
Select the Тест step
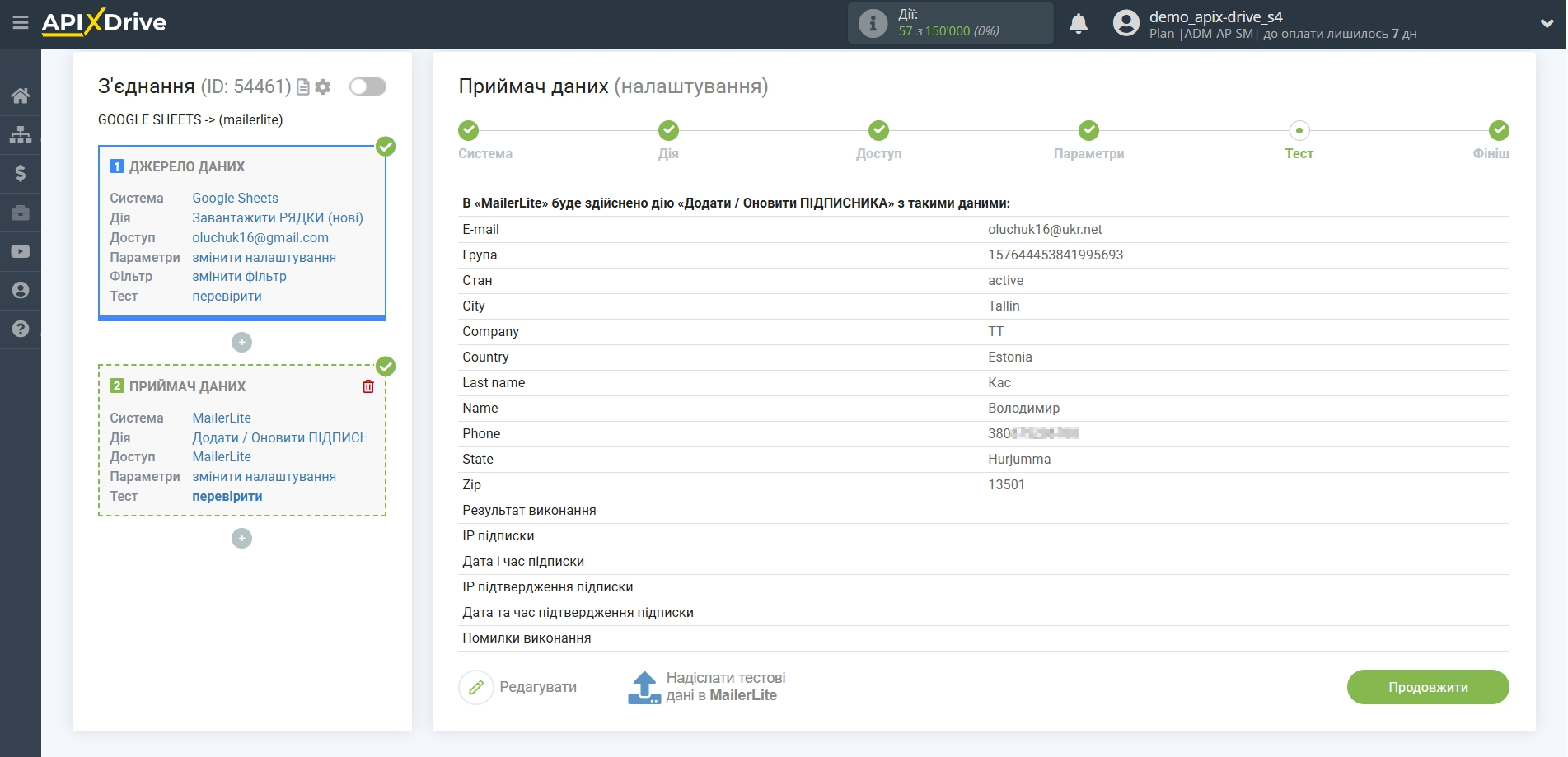click(1299, 140)
